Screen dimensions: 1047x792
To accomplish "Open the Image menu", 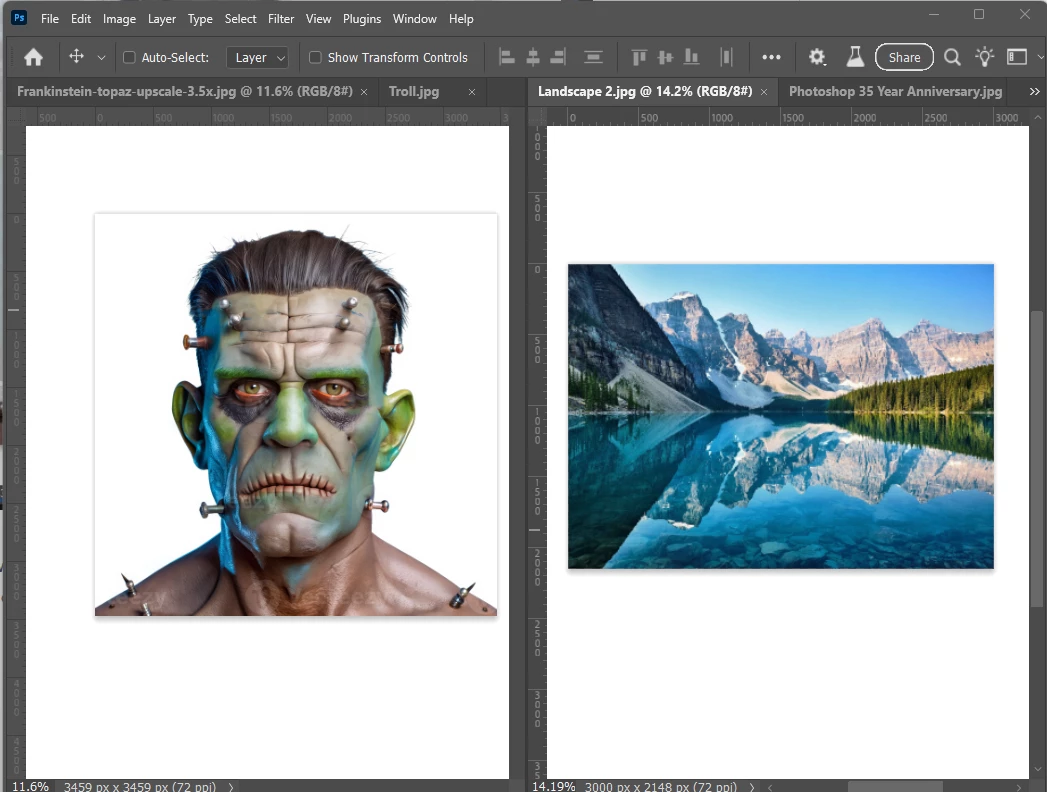I will click(x=120, y=19).
